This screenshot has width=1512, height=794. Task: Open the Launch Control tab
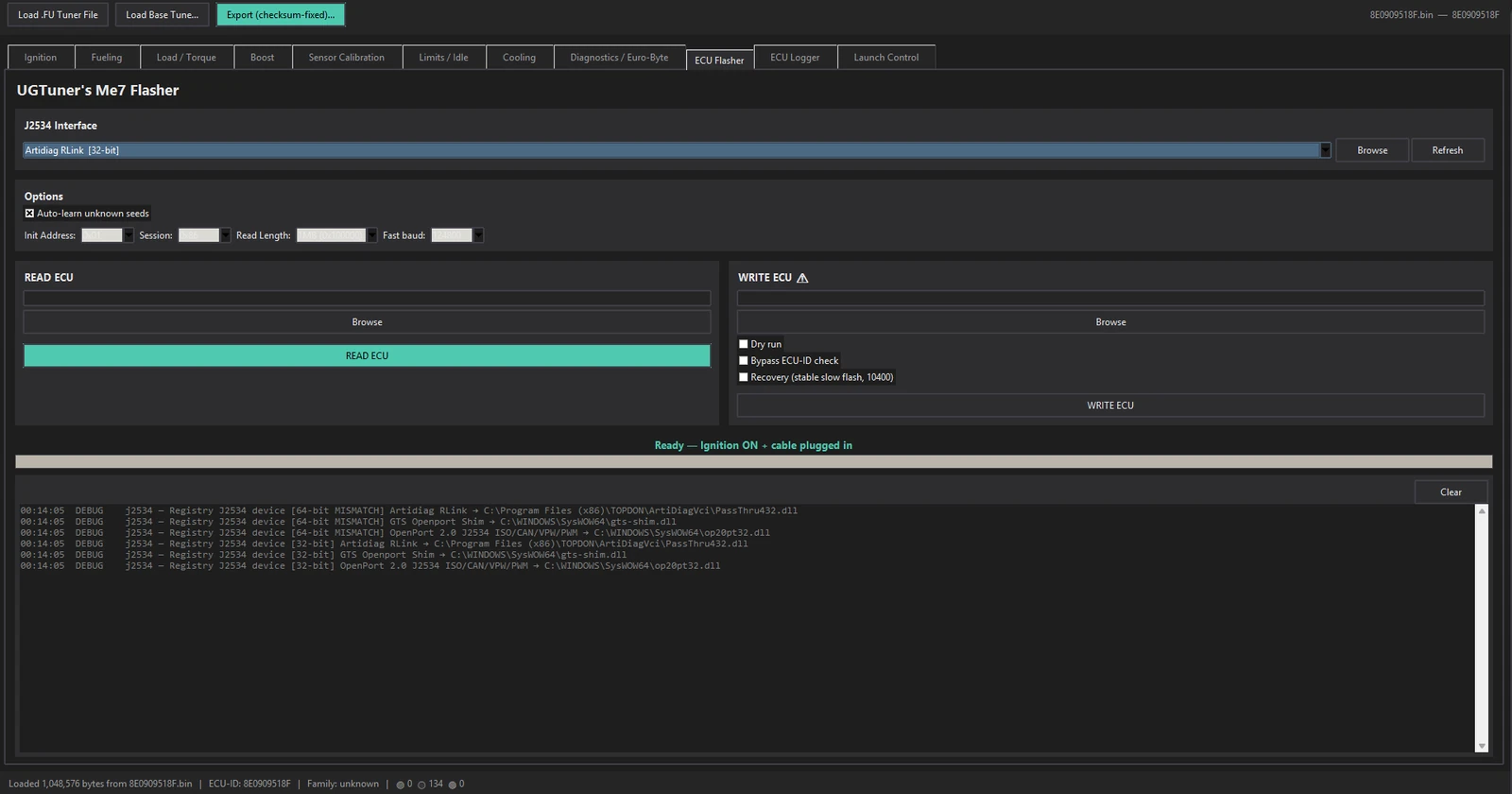(x=886, y=58)
